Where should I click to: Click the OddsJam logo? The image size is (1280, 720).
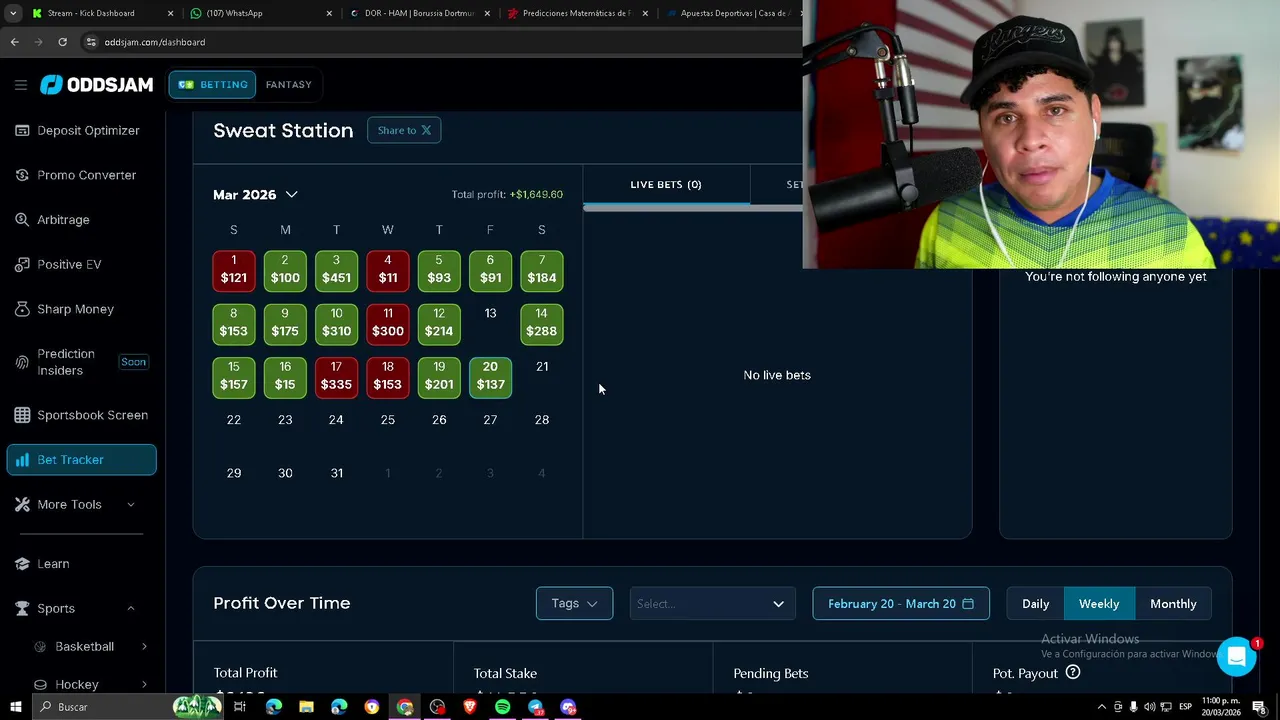(x=96, y=85)
